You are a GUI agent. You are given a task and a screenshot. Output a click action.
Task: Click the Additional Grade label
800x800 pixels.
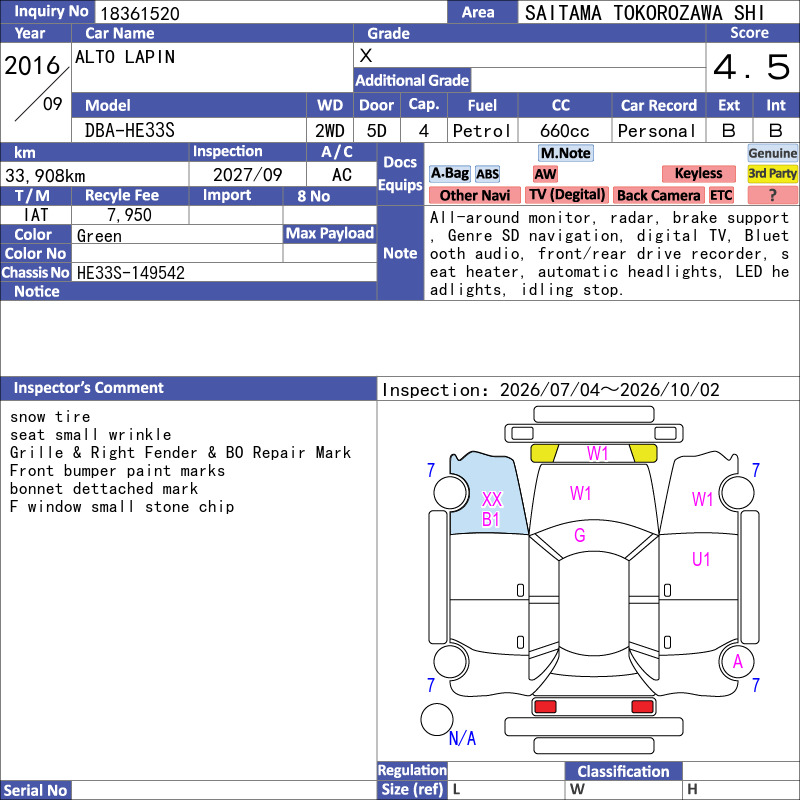pyautogui.click(x=412, y=81)
